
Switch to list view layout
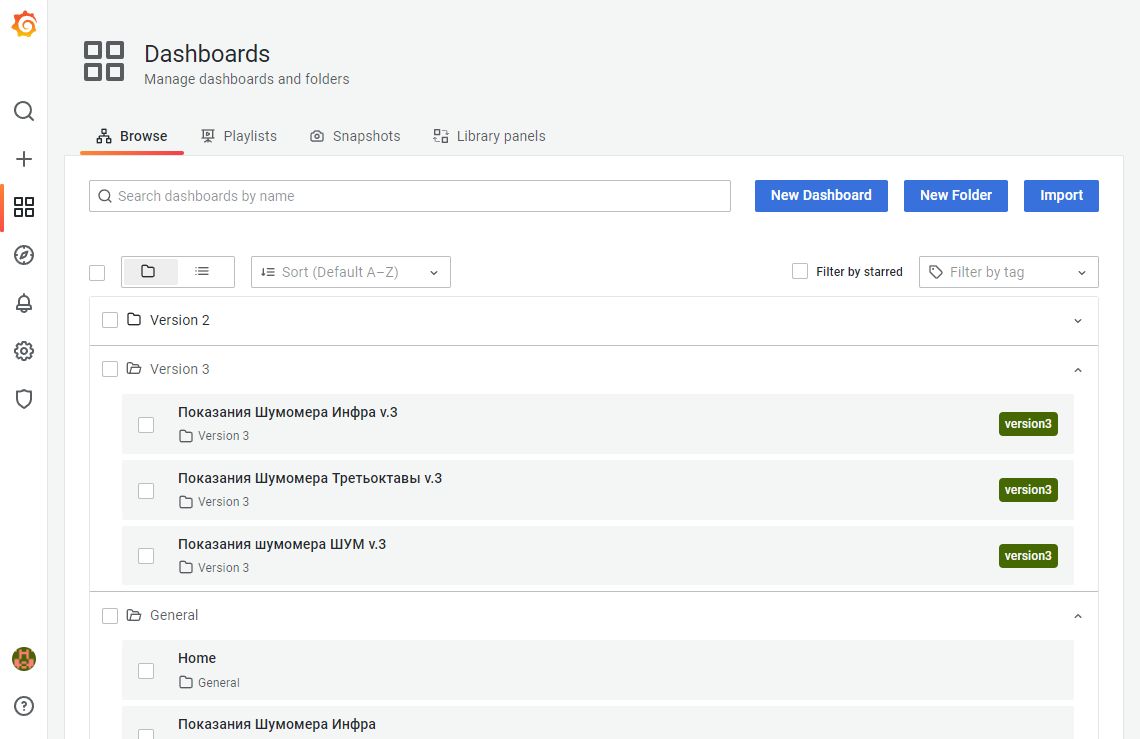point(202,271)
